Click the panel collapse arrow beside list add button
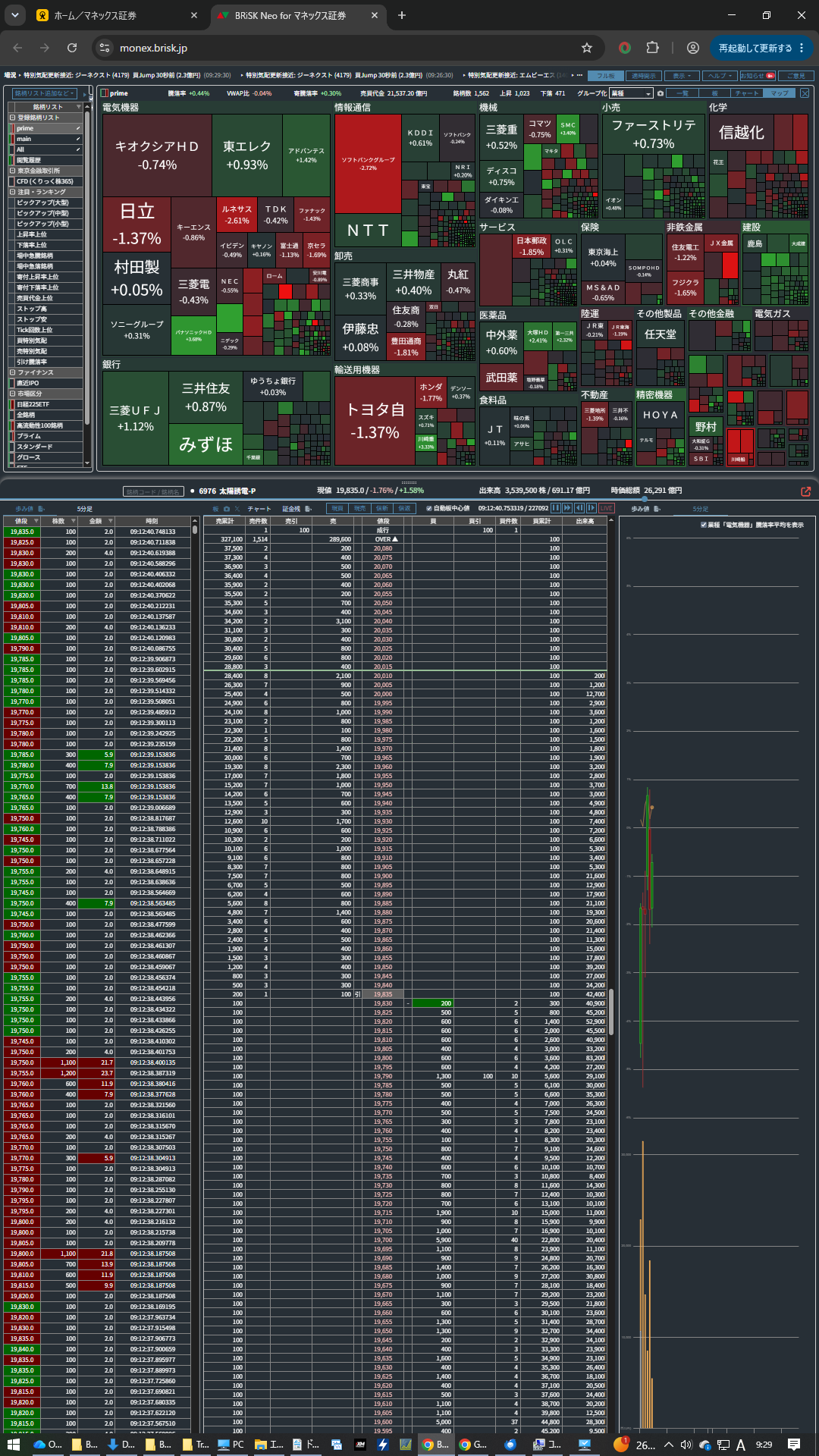 85,93
